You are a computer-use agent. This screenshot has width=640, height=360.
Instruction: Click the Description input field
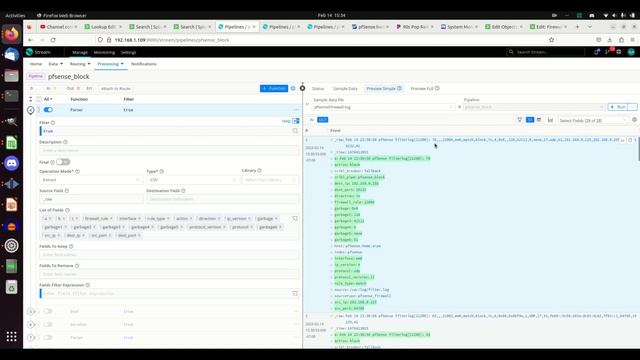[x=169, y=150]
